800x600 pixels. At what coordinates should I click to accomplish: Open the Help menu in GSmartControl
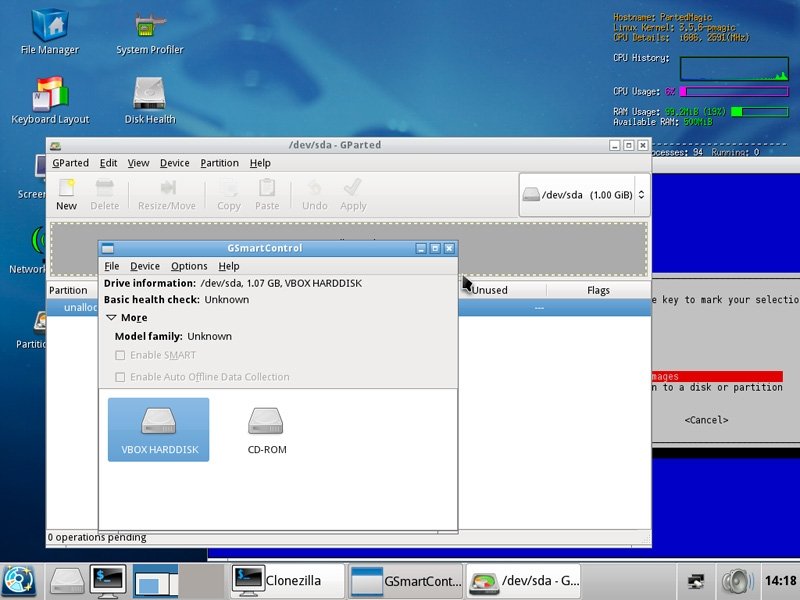coord(229,266)
